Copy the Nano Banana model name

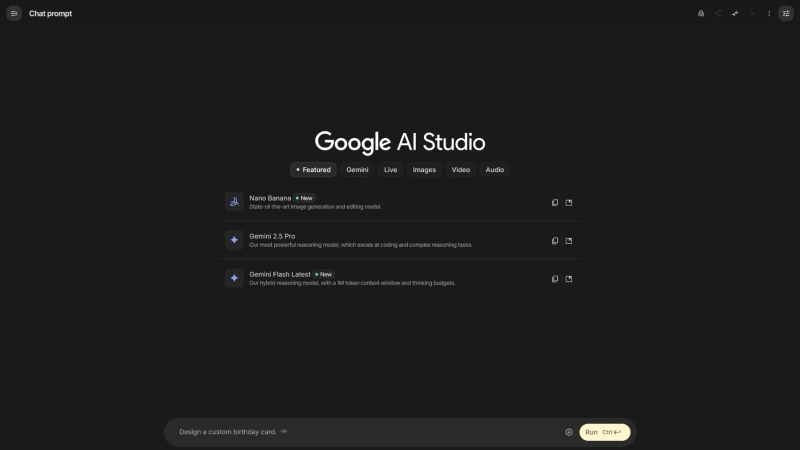pyautogui.click(x=555, y=202)
